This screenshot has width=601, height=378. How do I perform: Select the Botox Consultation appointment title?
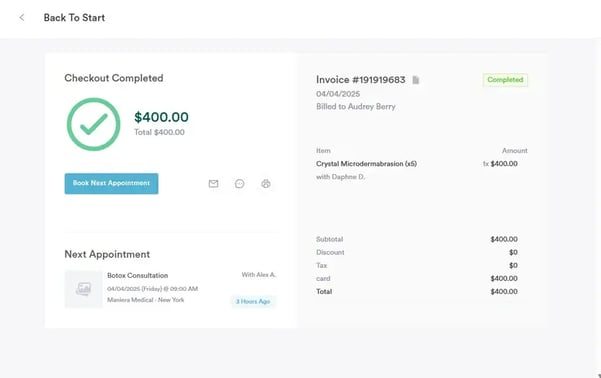point(138,275)
